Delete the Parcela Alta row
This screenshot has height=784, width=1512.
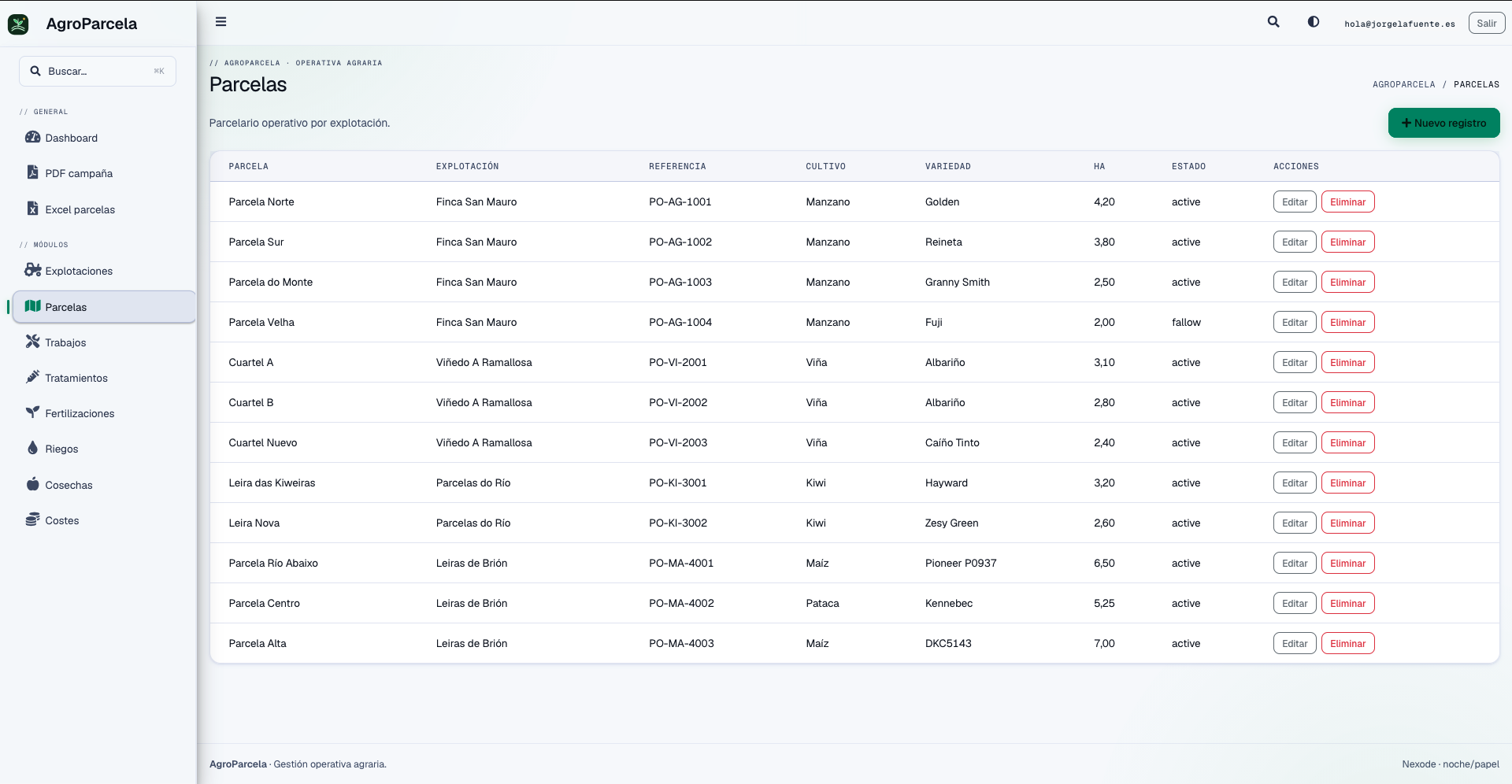point(1347,643)
